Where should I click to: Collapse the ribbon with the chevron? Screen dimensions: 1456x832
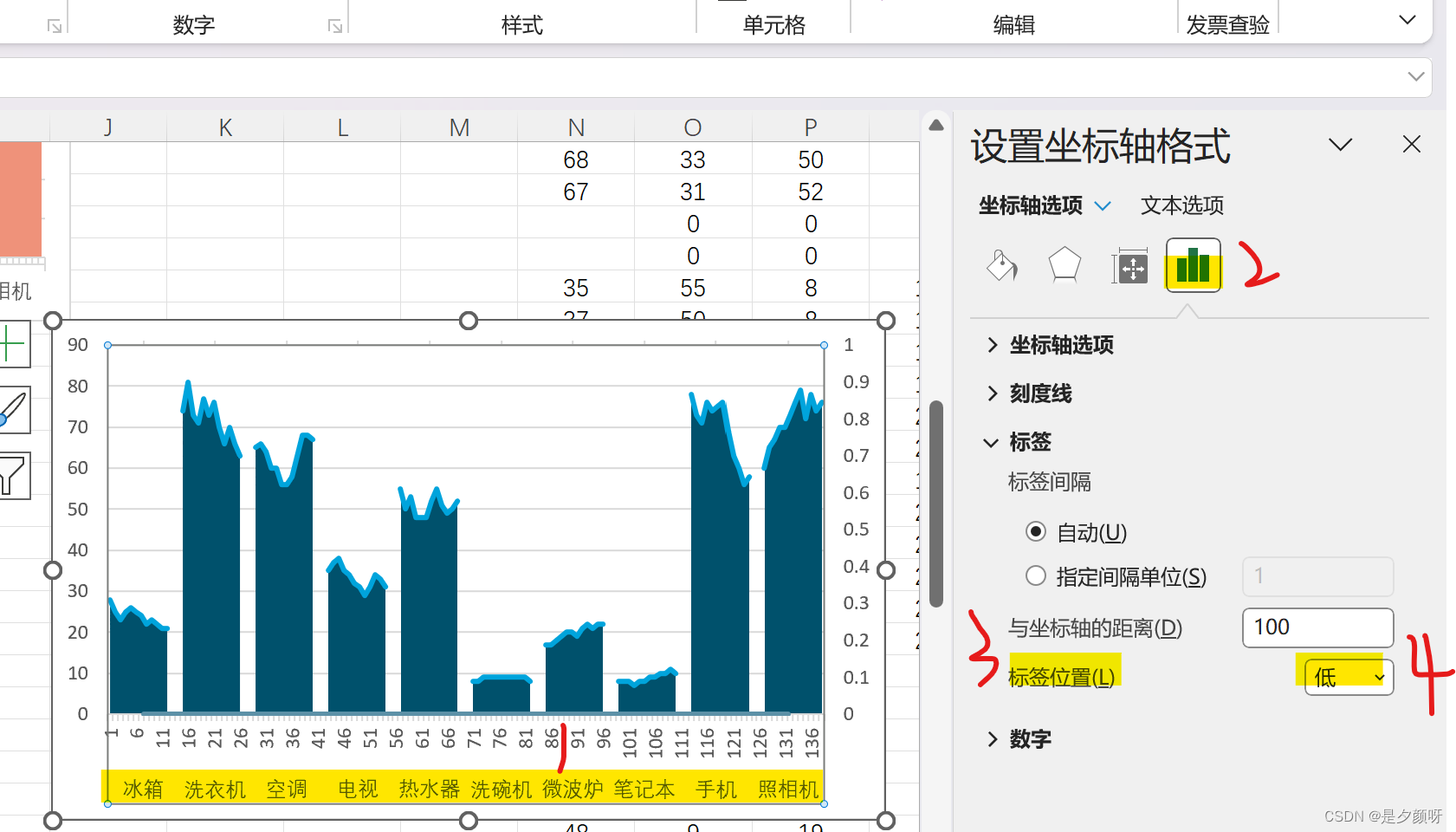(1407, 20)
